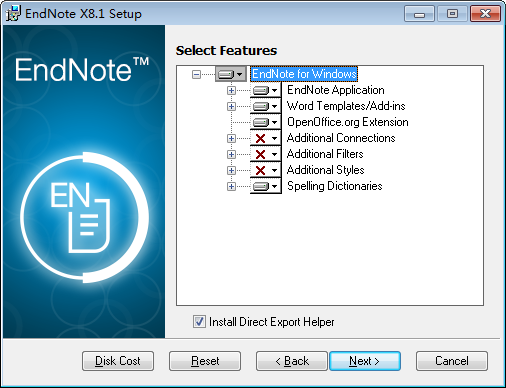Select the Additional Styles label
This screenshot has width=506, height=388.
point(325,170)
